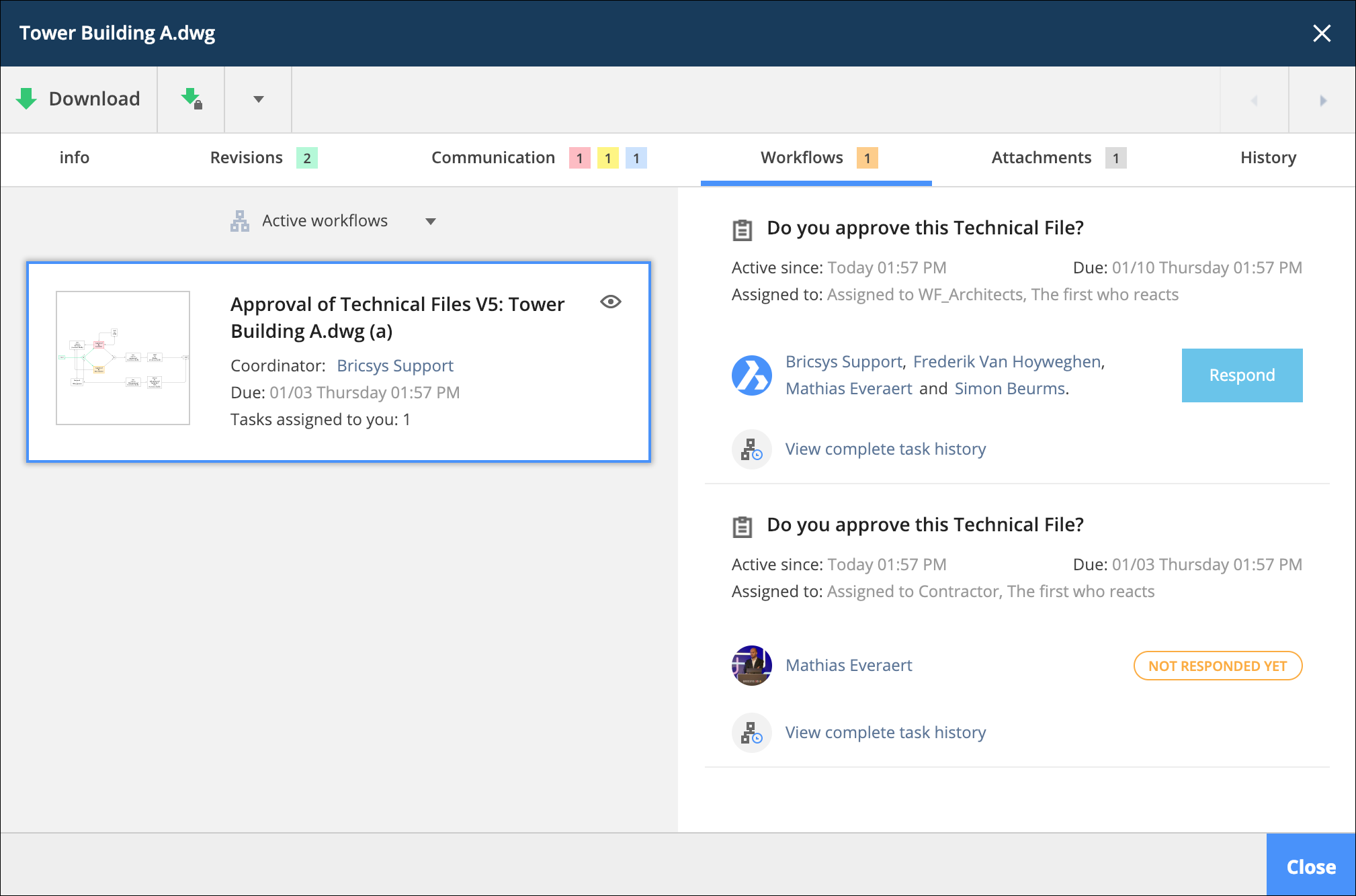This screenshot has height=896, width=1356.
Task: Open Mathias Everaert link in Contractor task
Action: pyautogui.click(x=849, y=666)
